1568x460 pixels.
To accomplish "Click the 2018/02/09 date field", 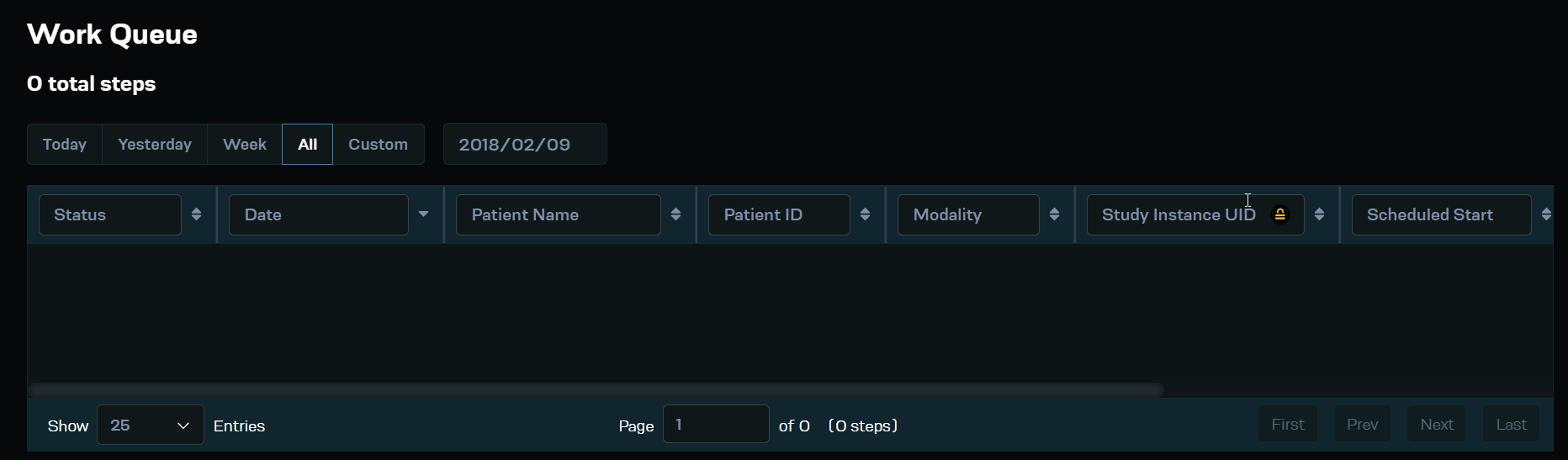I will (524, 145).
